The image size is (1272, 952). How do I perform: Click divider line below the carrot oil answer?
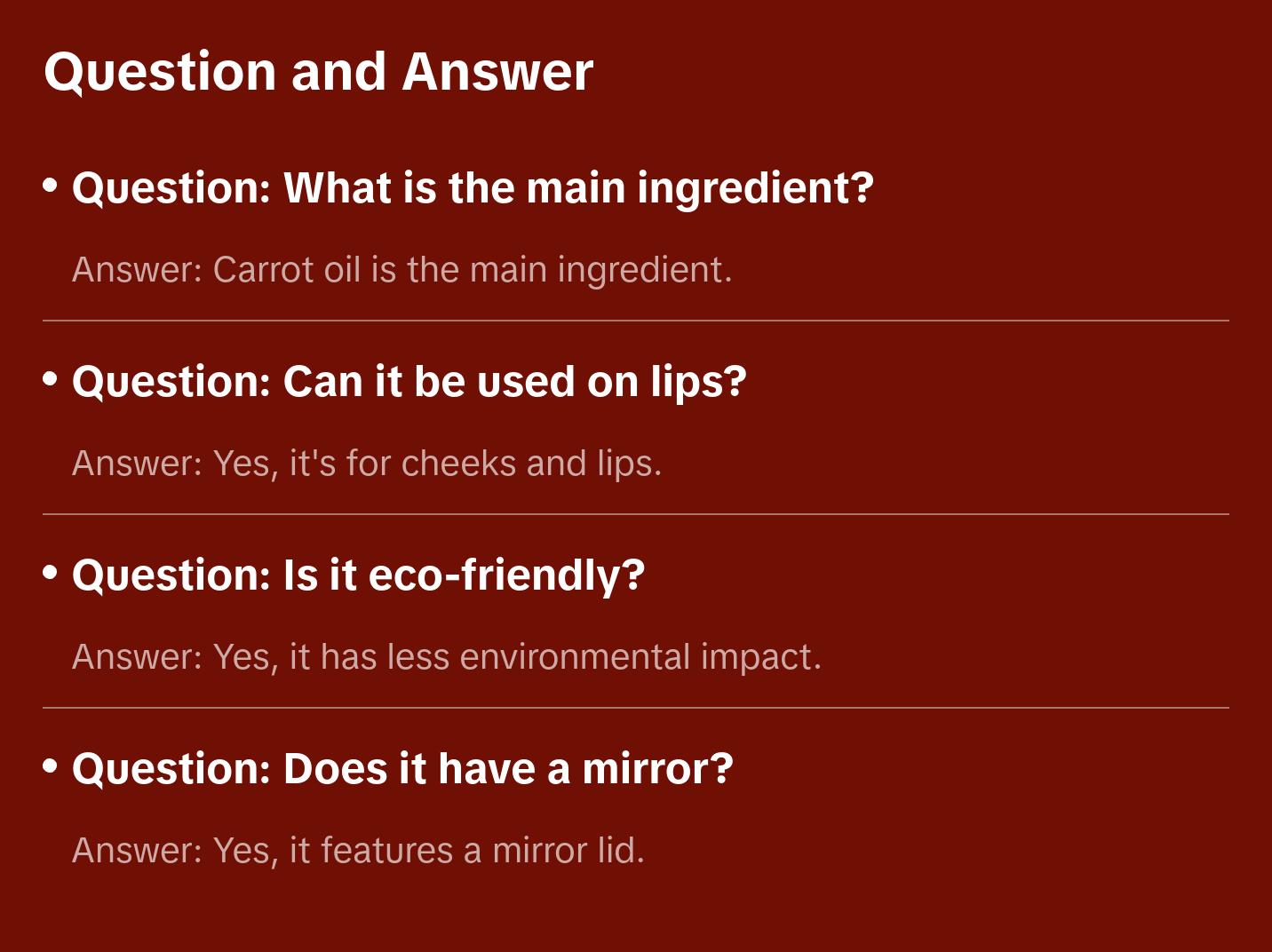point(636,321)
